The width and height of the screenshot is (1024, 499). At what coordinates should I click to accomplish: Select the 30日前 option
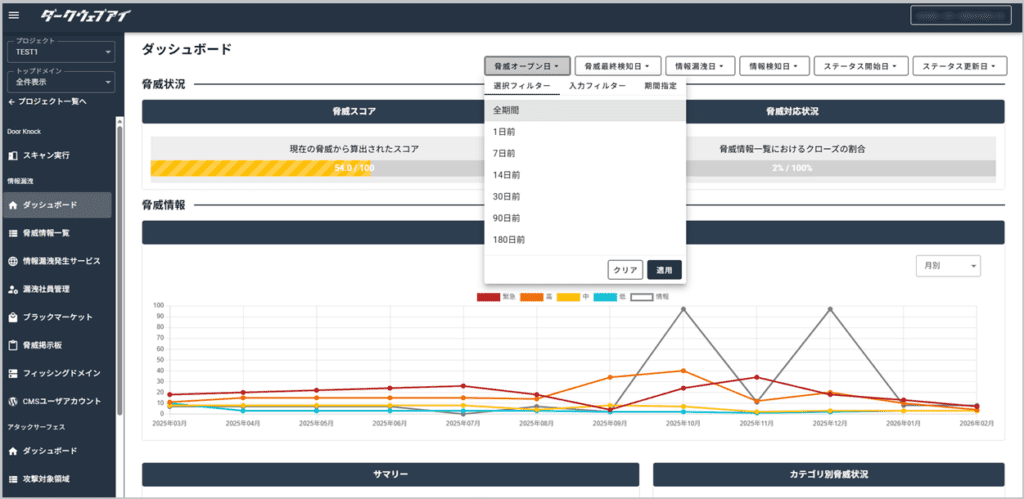tap(585, 197)
